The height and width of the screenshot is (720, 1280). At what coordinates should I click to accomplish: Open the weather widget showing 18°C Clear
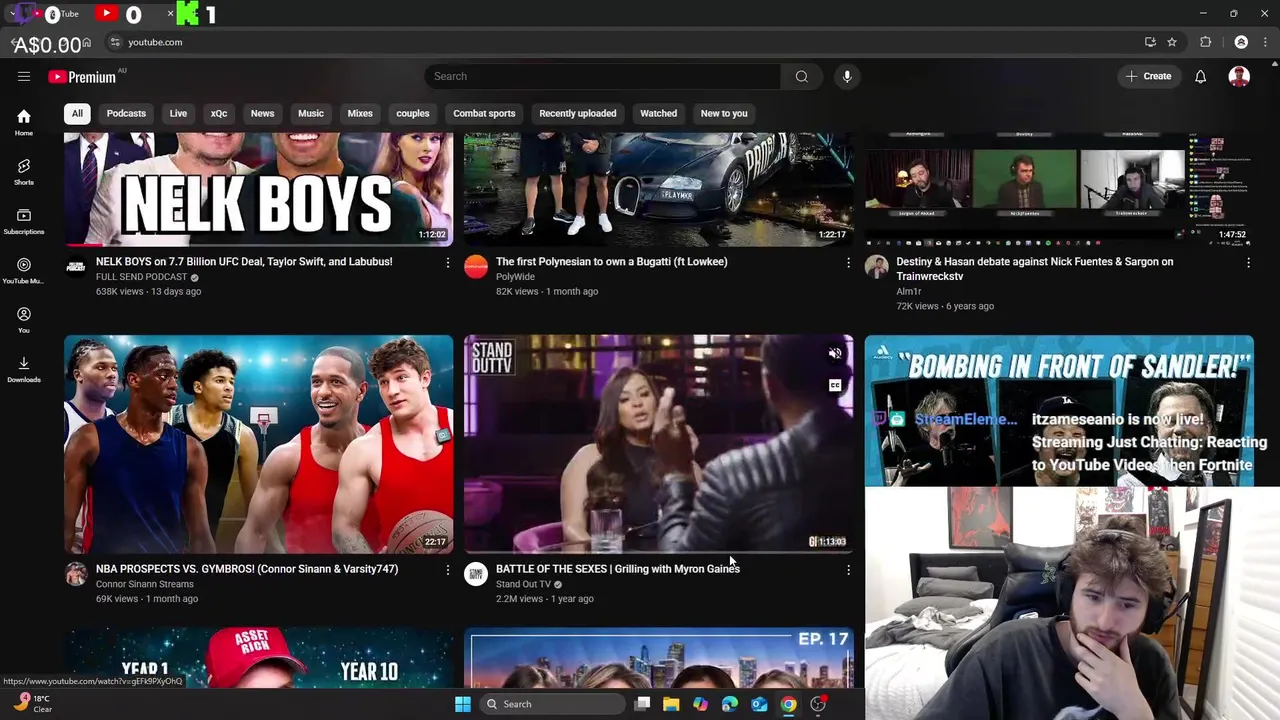coord(32,704)
